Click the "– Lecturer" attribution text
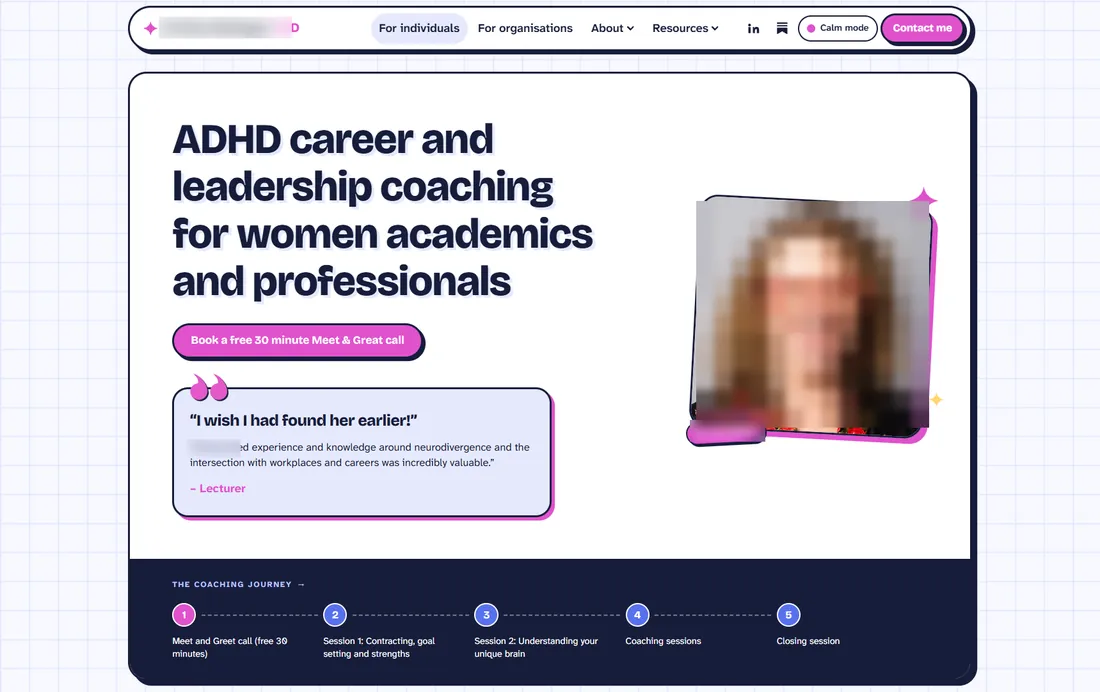The width and height of the screenshot is (1100, 692). tap(217, 488)
